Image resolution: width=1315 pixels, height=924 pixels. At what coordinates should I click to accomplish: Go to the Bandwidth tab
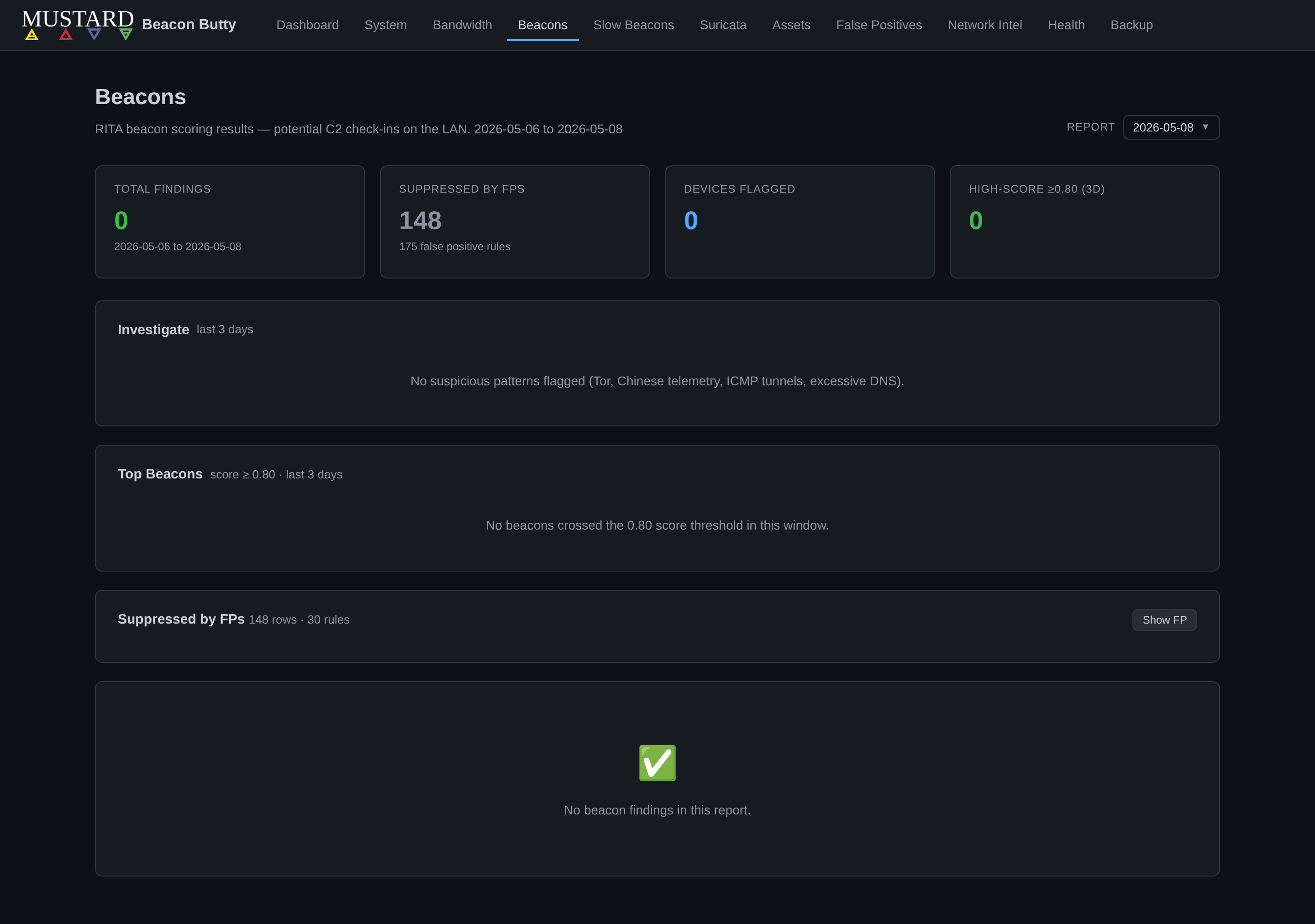[x=462, y=25]
